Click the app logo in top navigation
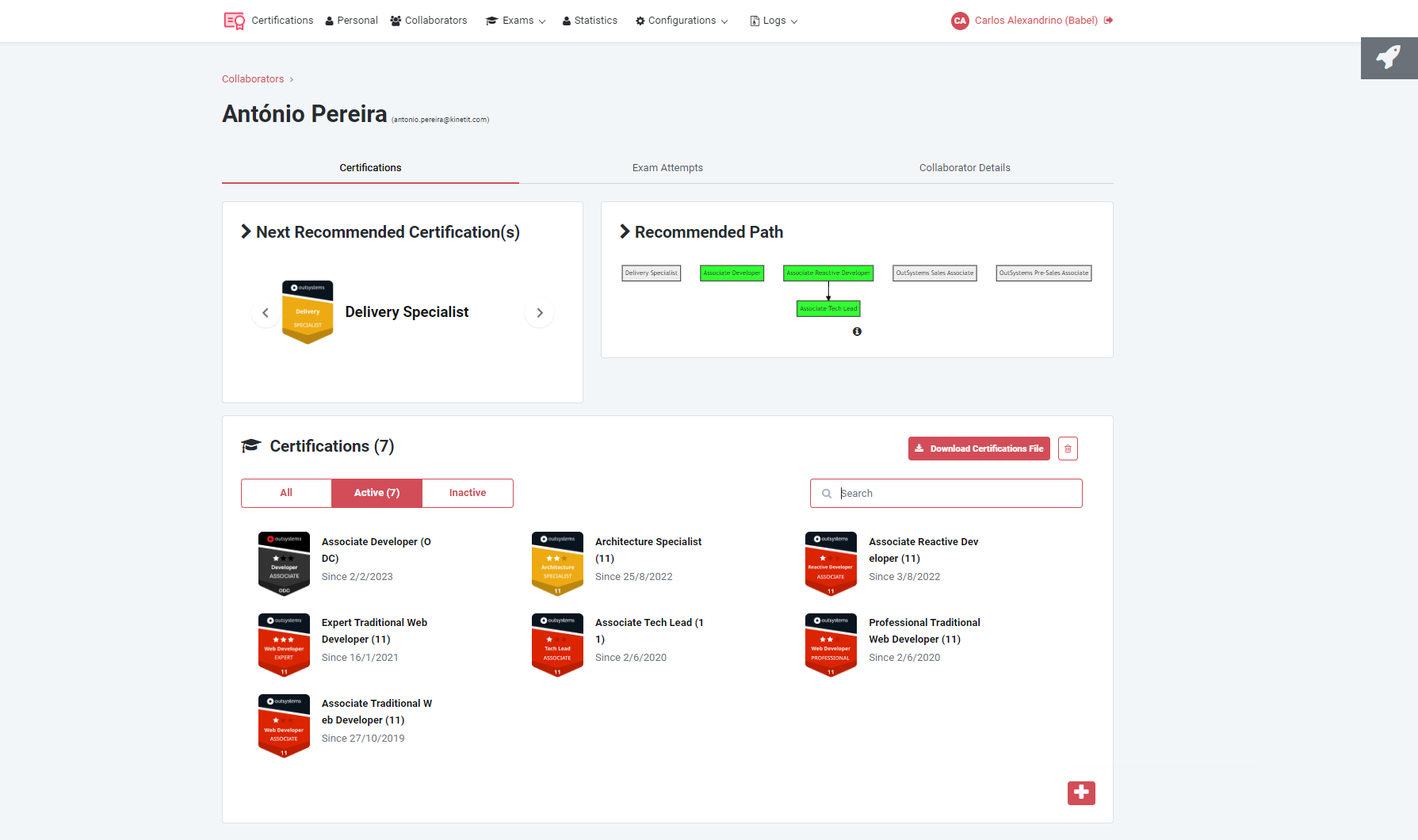 click(x=234, y=21)
